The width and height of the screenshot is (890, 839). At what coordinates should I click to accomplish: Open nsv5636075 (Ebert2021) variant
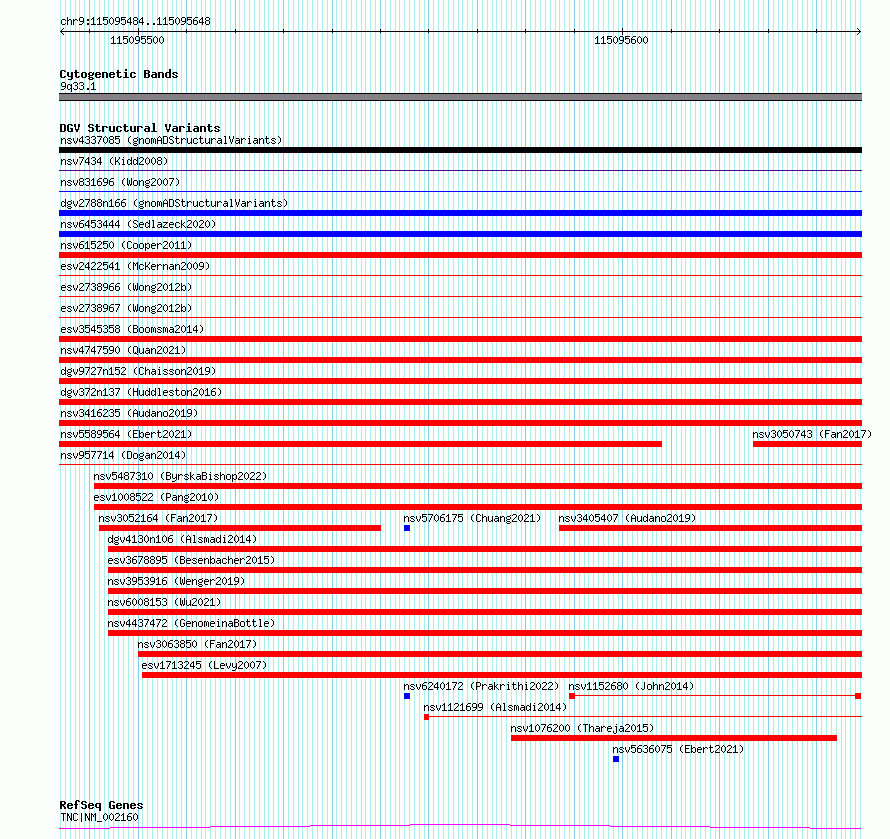tap(678, 749)
